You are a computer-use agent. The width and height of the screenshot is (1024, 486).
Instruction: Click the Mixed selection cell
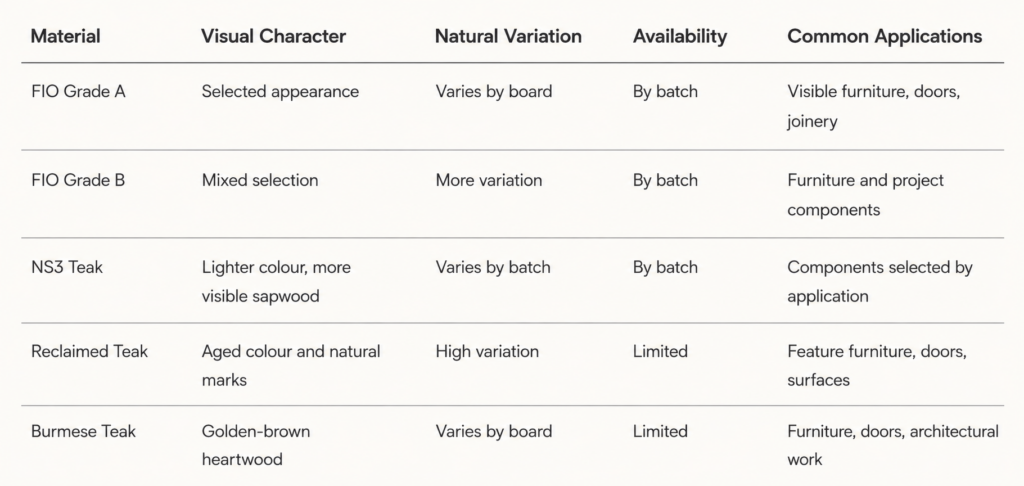(x=260, y=180)
